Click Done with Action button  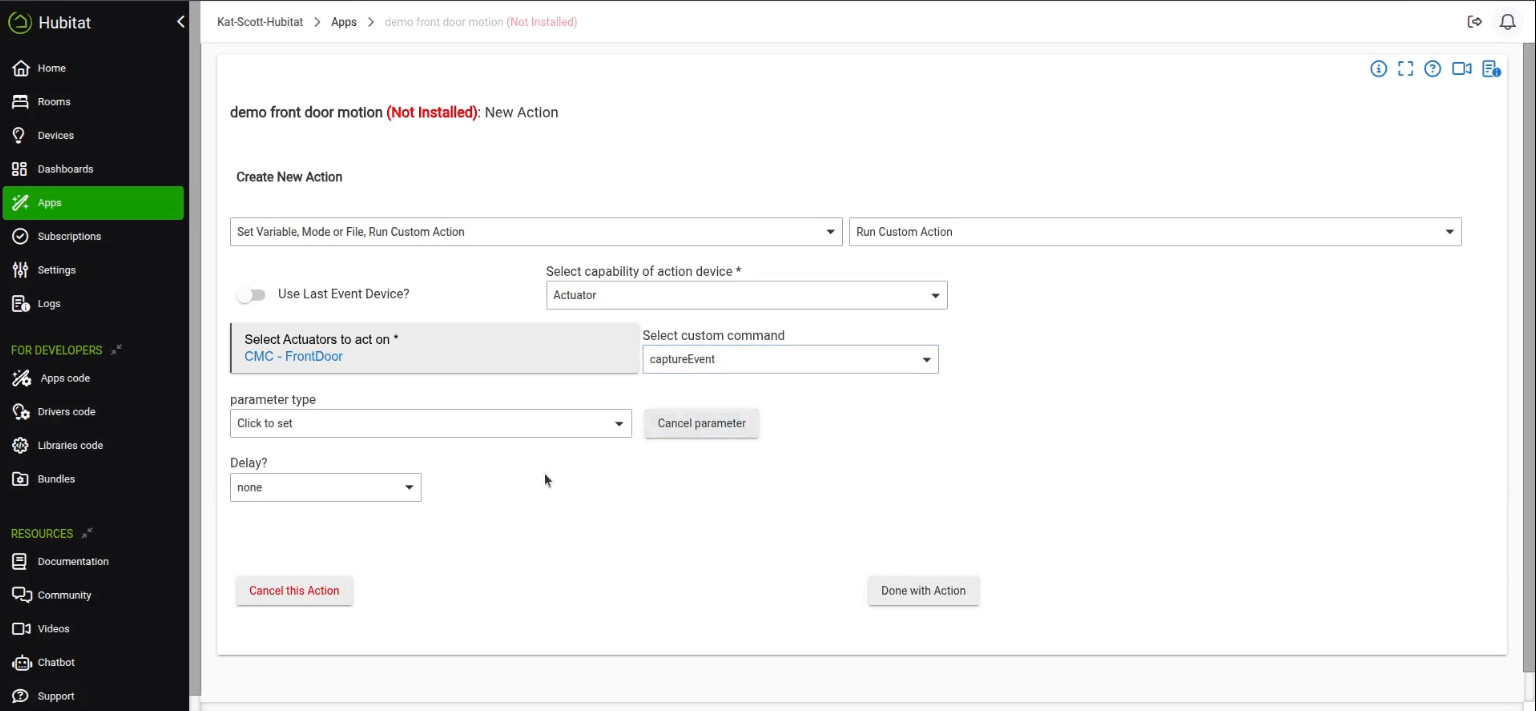923,591
